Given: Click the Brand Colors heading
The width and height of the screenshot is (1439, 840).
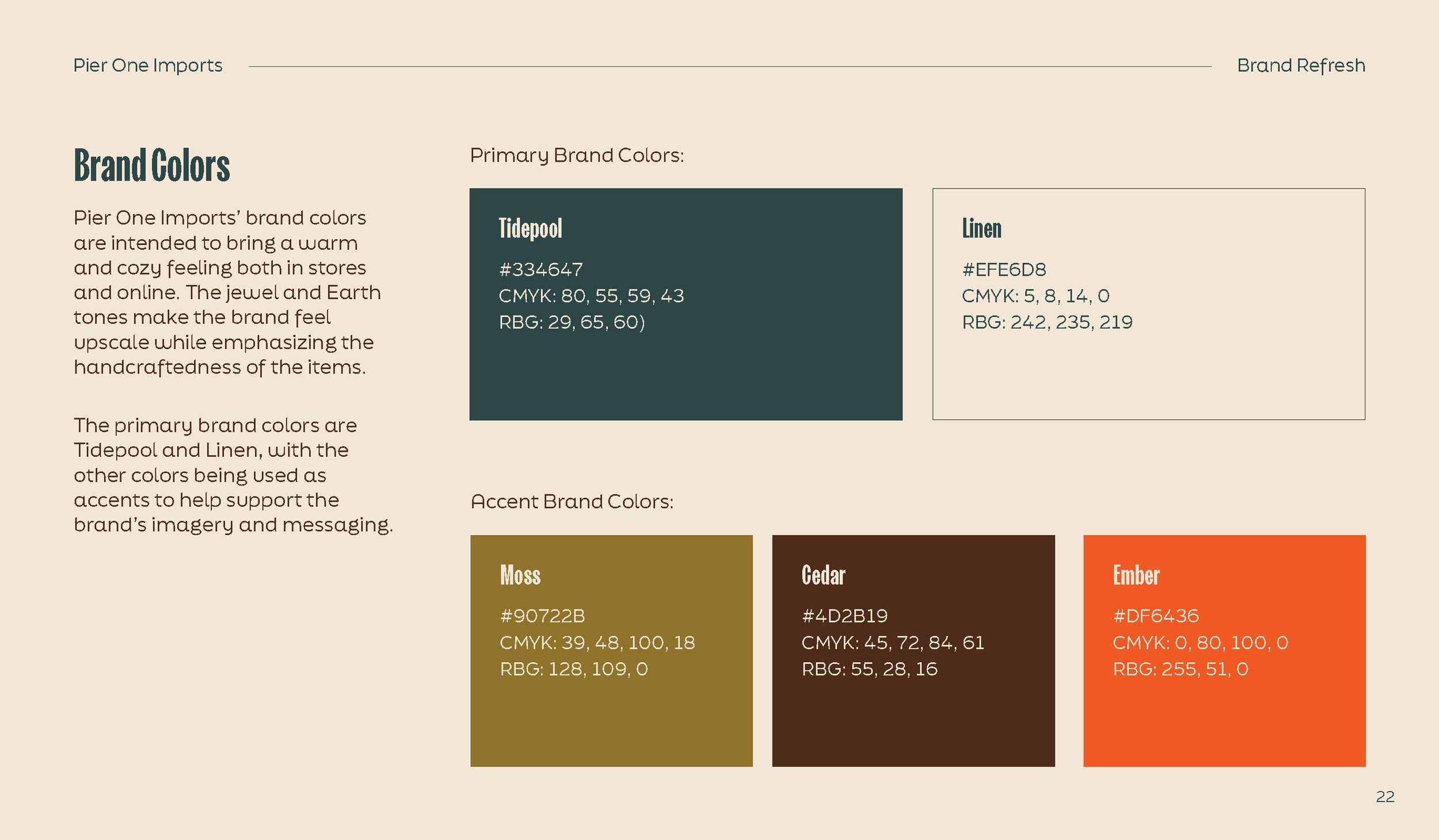Looking at the screenshot, I should 152,166.
